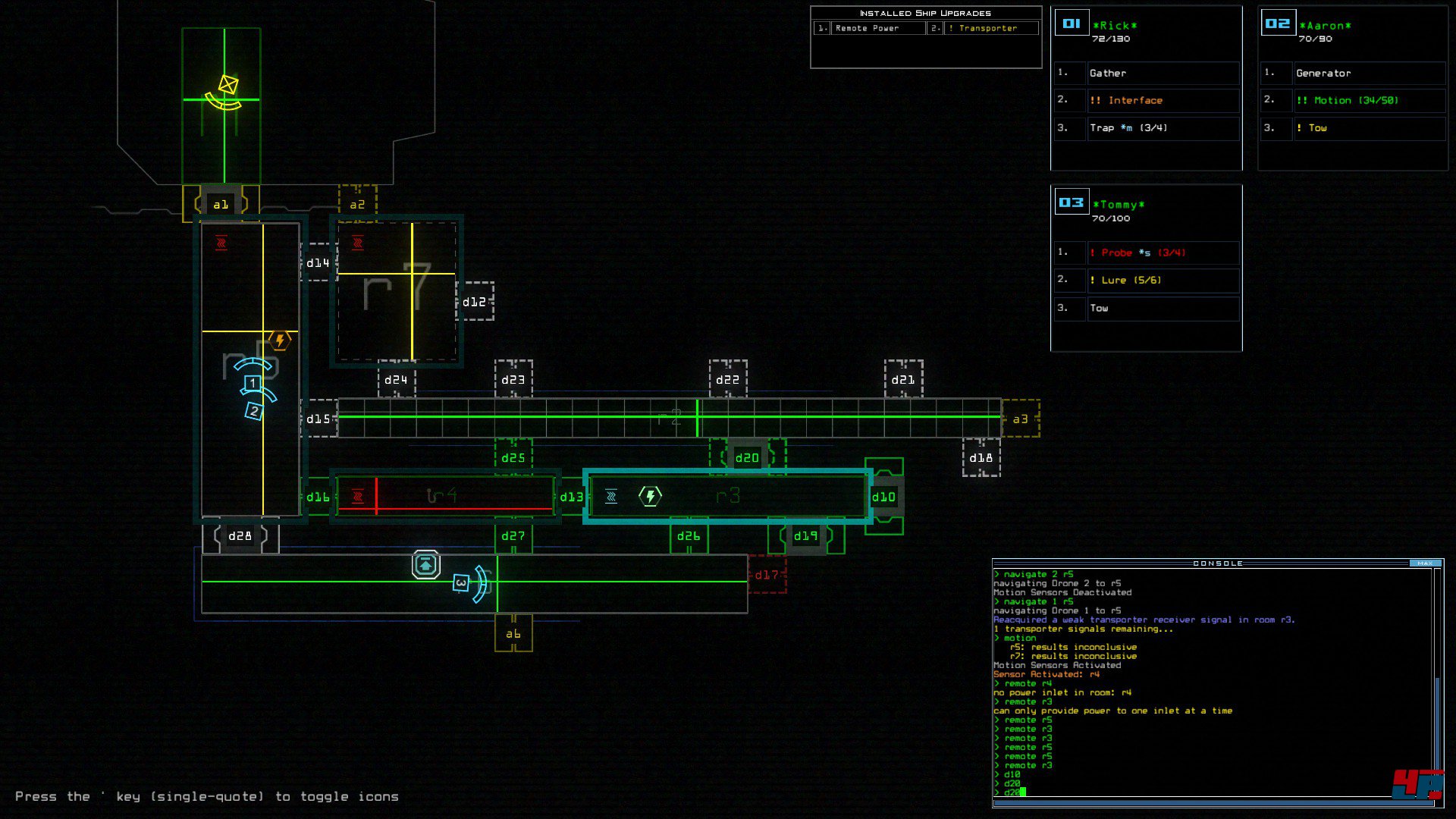Select drone 2 icon in r5
Viewport: 1456px width, 819px height.
tap(253, 412)
